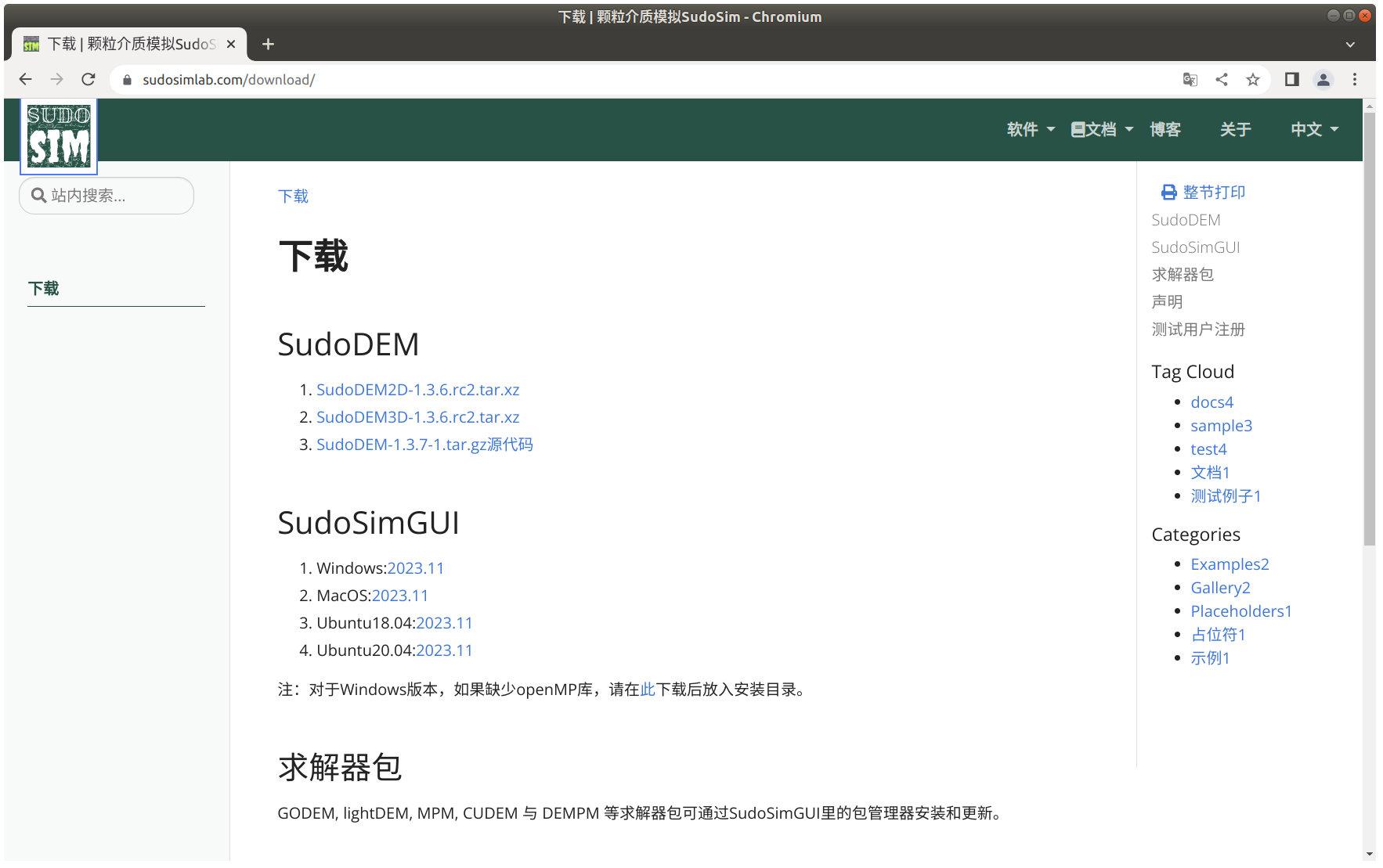Toggle the browser side panel icon
This screenshot has height=868, width=1383.
click(1292, 79)
